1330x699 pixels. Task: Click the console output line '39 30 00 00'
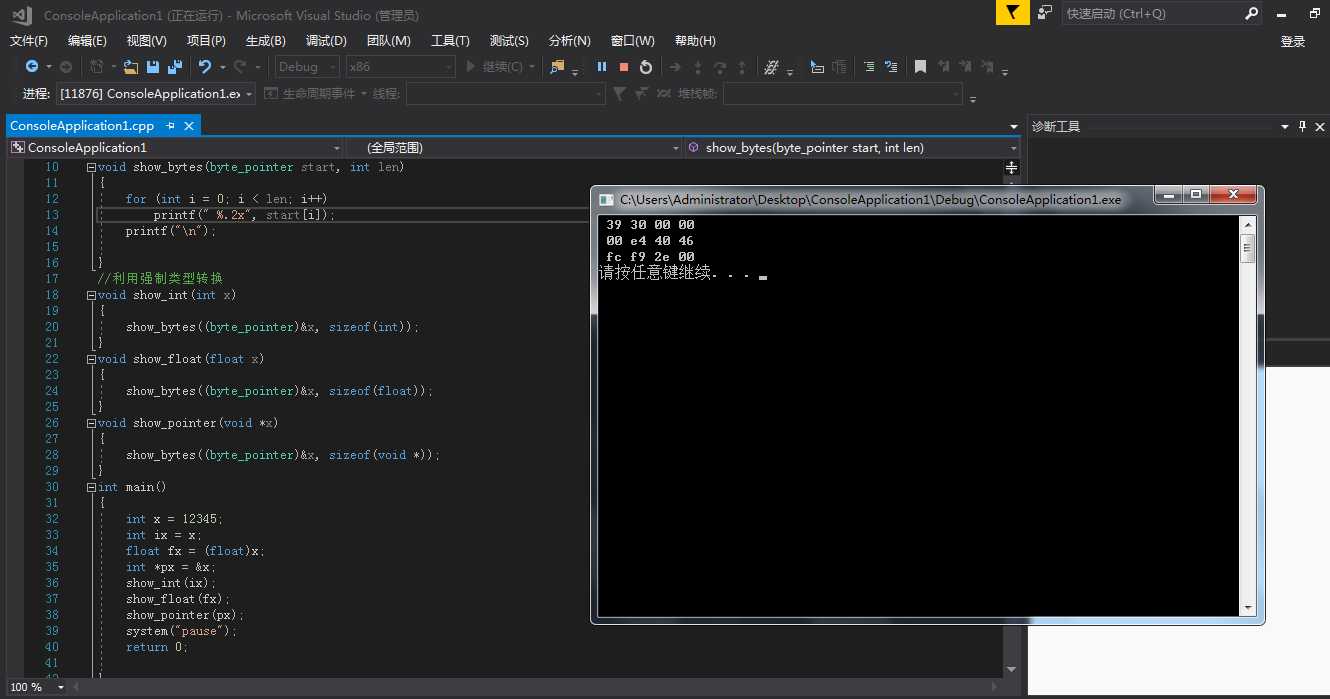click(650, 225)
